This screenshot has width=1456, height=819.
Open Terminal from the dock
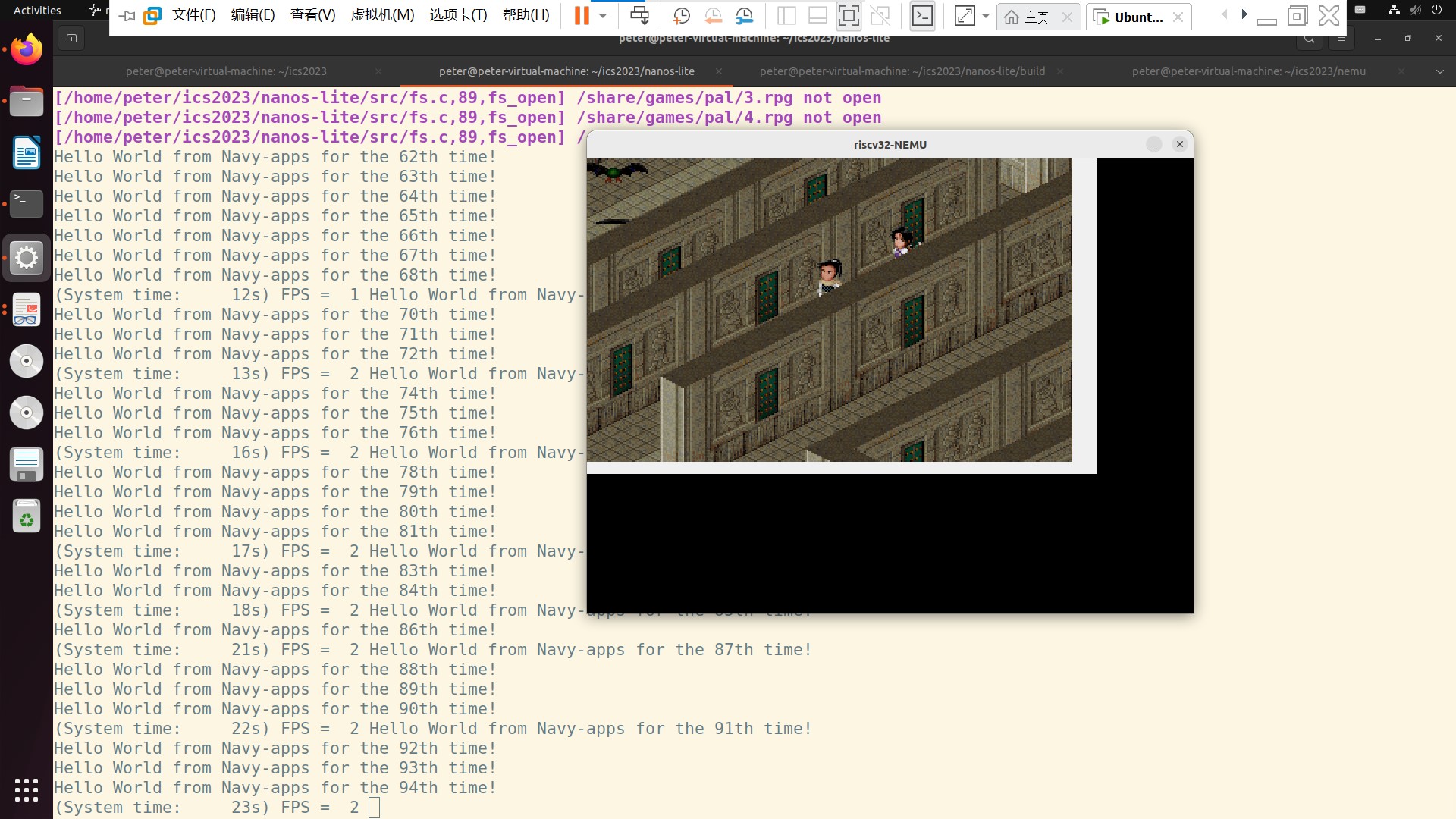coord(27,205)
